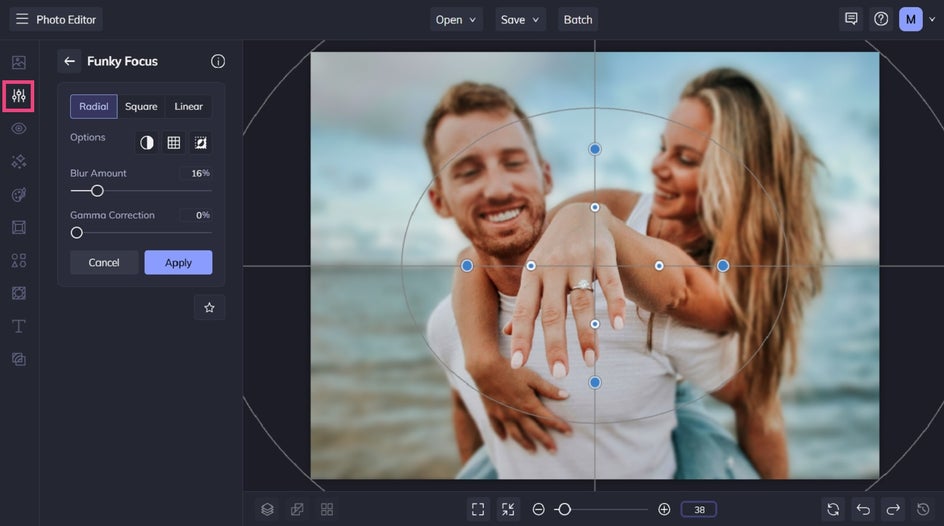944x526 pixels.
Task: Click the flatten layers icon
Action: 297,509
